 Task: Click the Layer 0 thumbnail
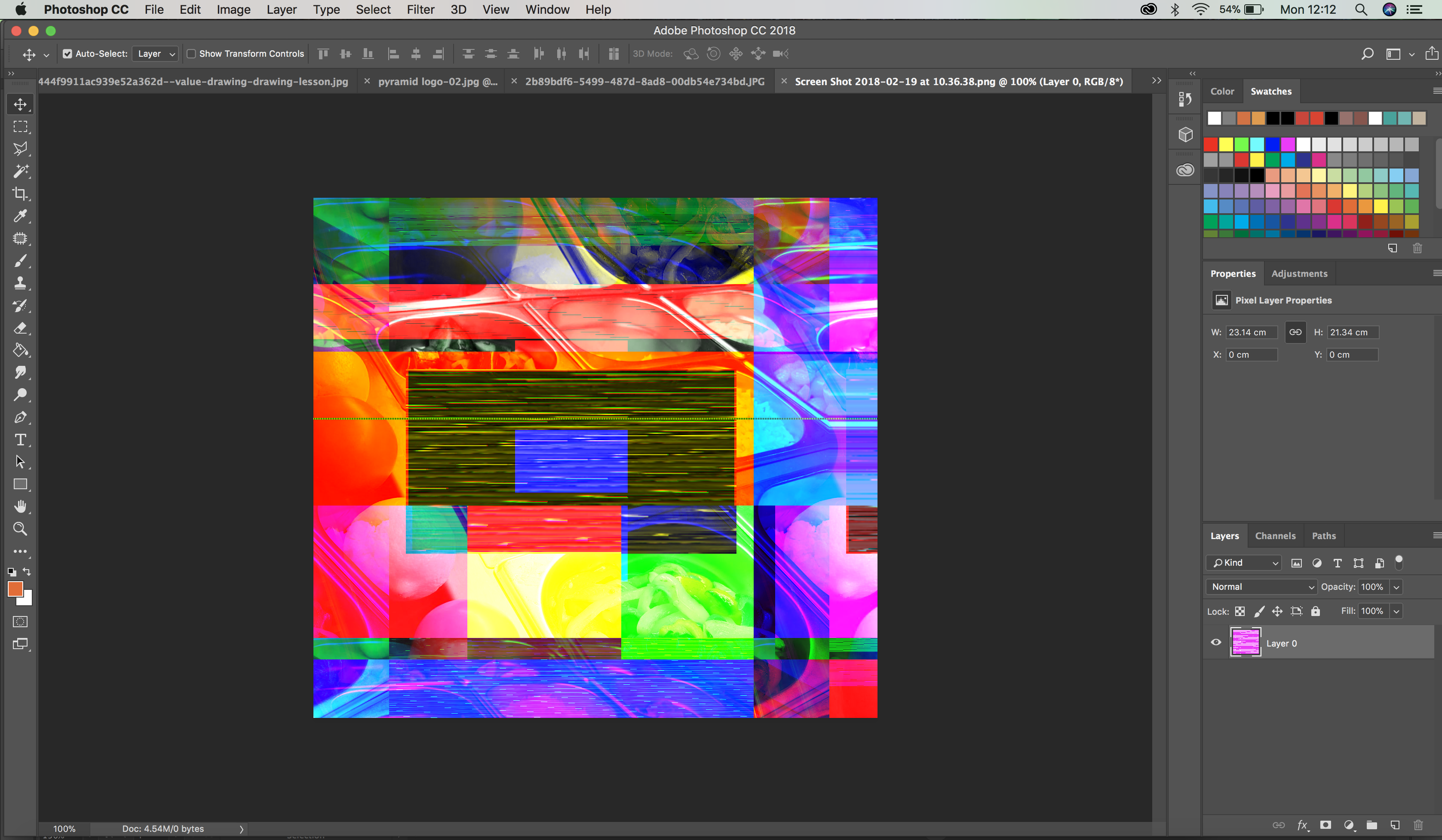tap(1246, 642)
